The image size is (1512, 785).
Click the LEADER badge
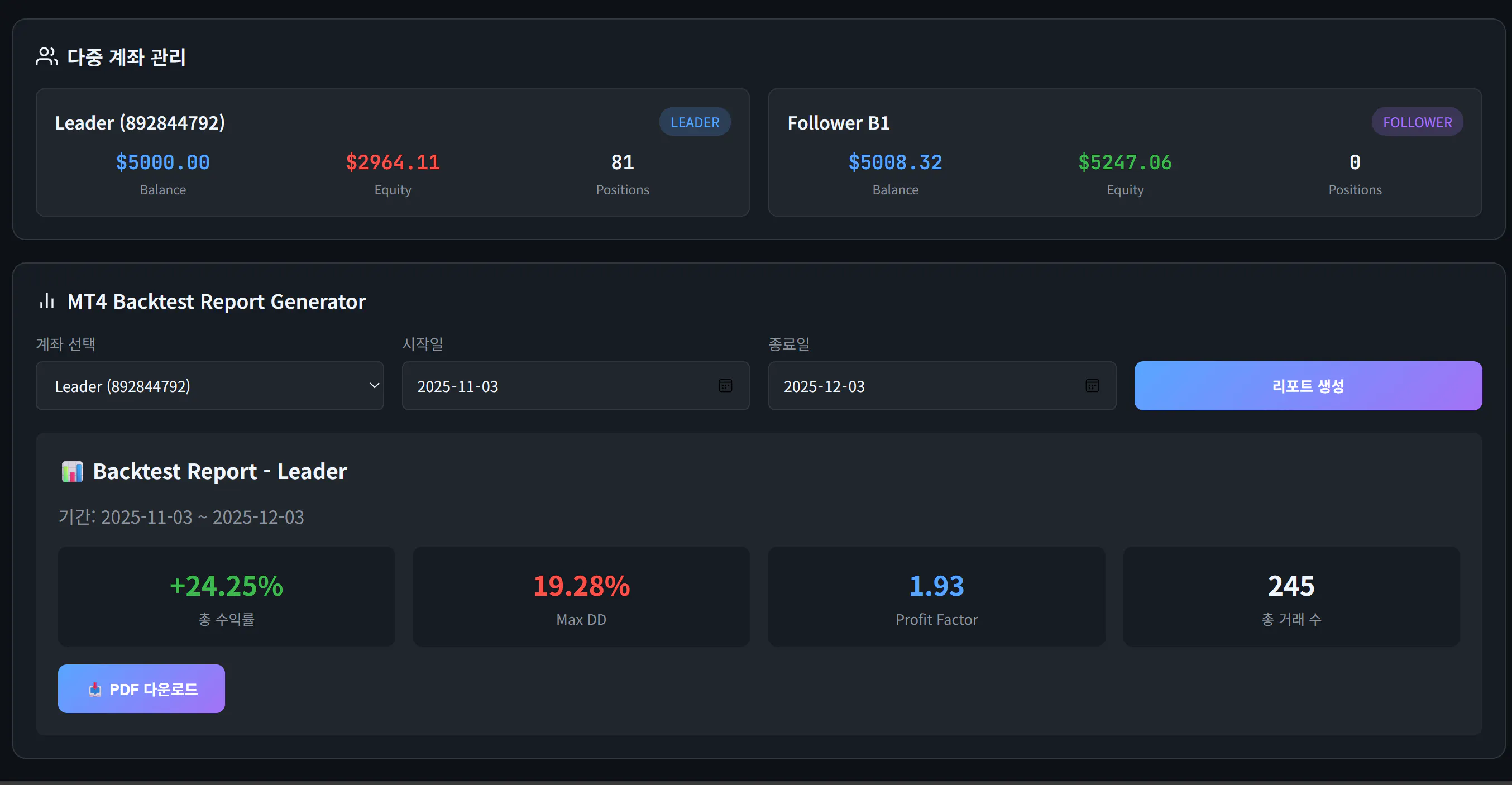point(695,122)
